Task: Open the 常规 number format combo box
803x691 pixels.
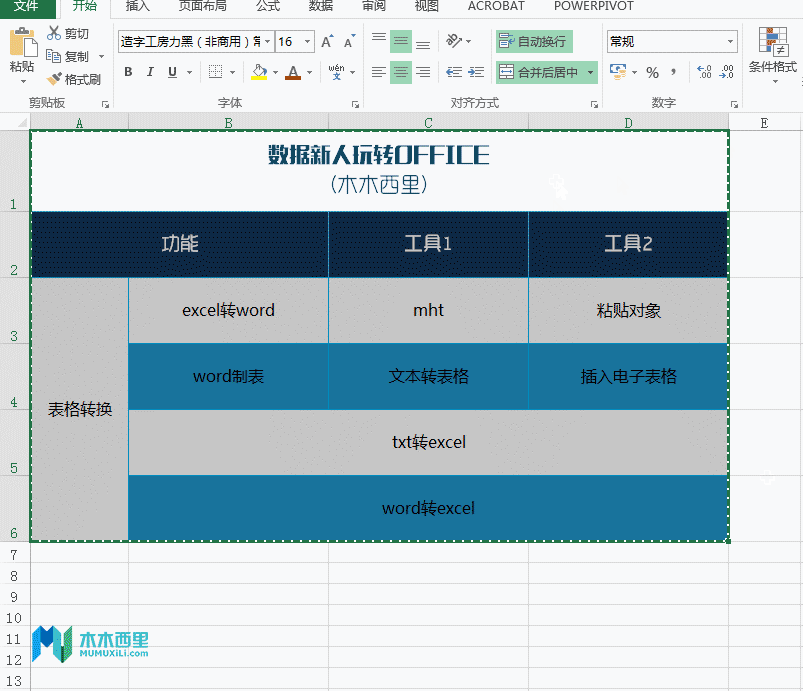Action: pyautogui.click(x=672, y=41)
